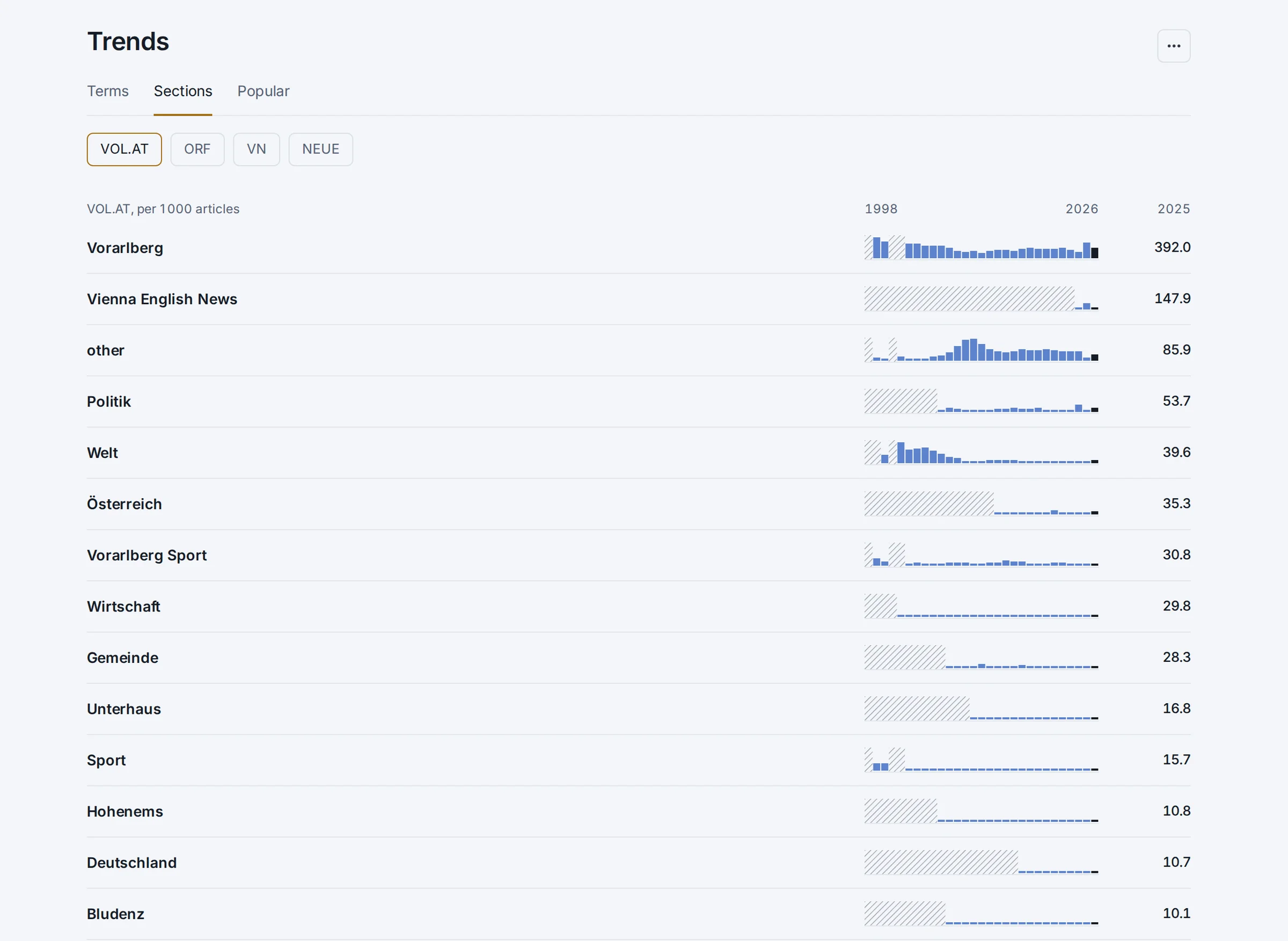Select the NEUE source button
Viewport: 1288px width, 941px height.
(320, 149)
